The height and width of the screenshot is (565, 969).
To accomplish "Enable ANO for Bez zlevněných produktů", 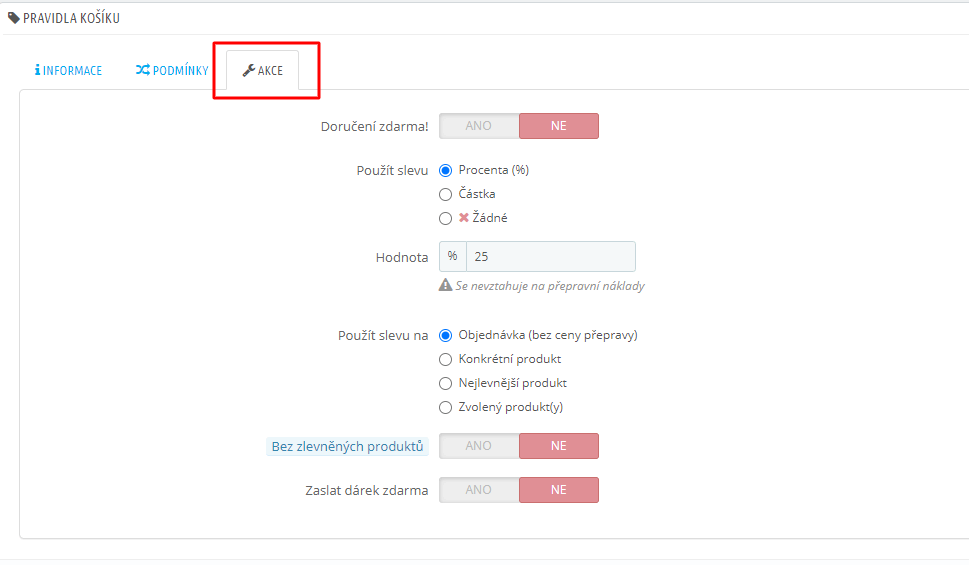I will pos(479,446).
